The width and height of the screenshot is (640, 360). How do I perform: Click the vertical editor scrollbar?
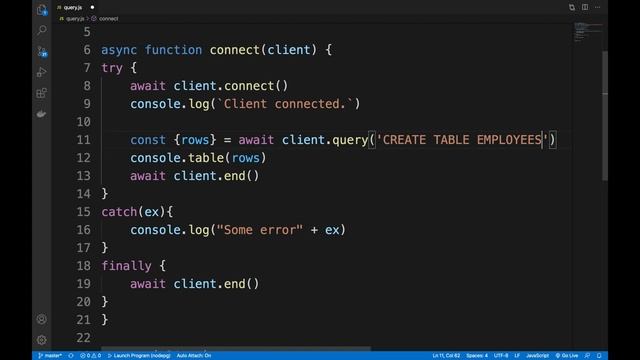[605, 116]
